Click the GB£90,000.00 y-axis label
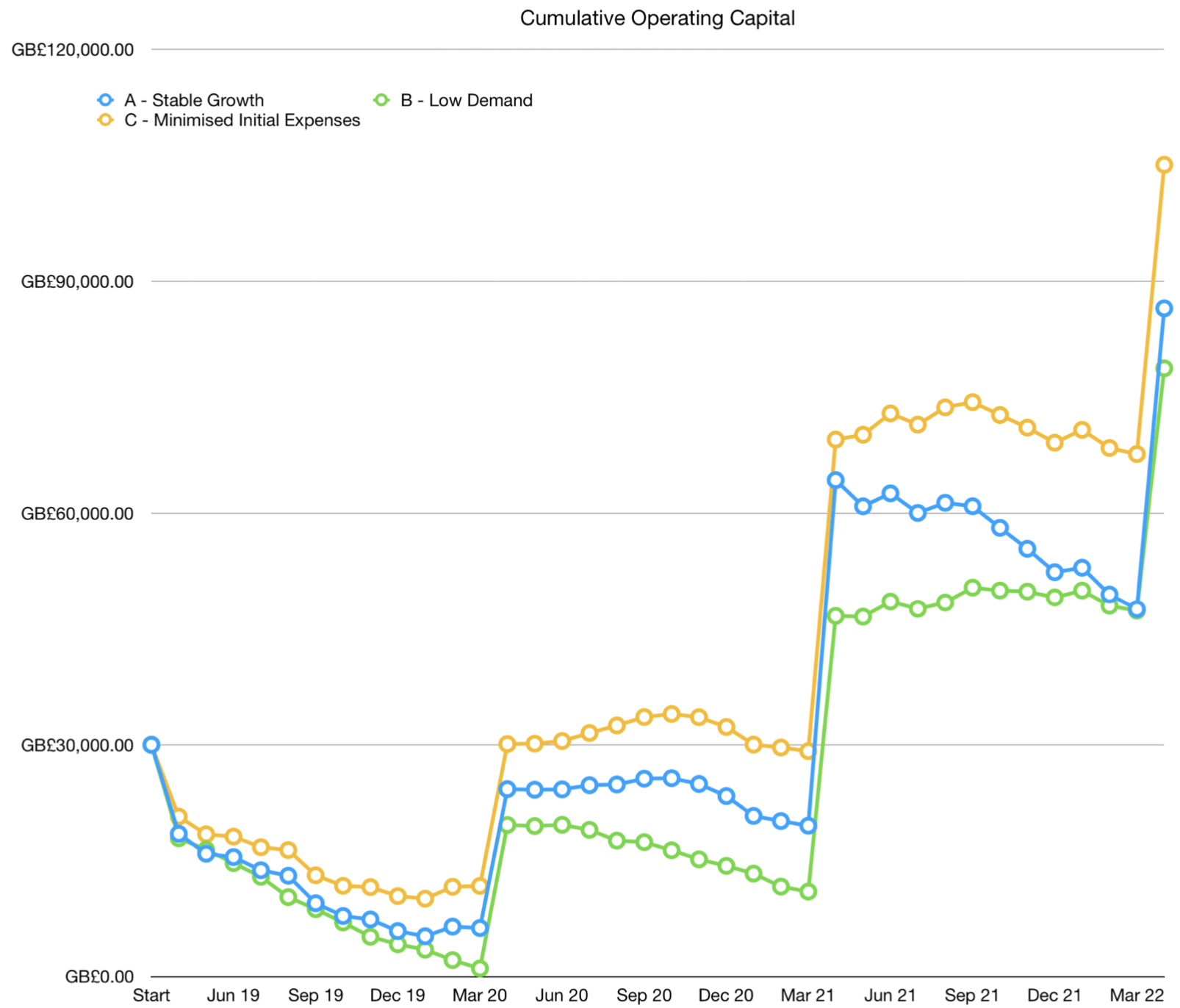Screen dimensions: 1180x1008 tap(77, 282)
